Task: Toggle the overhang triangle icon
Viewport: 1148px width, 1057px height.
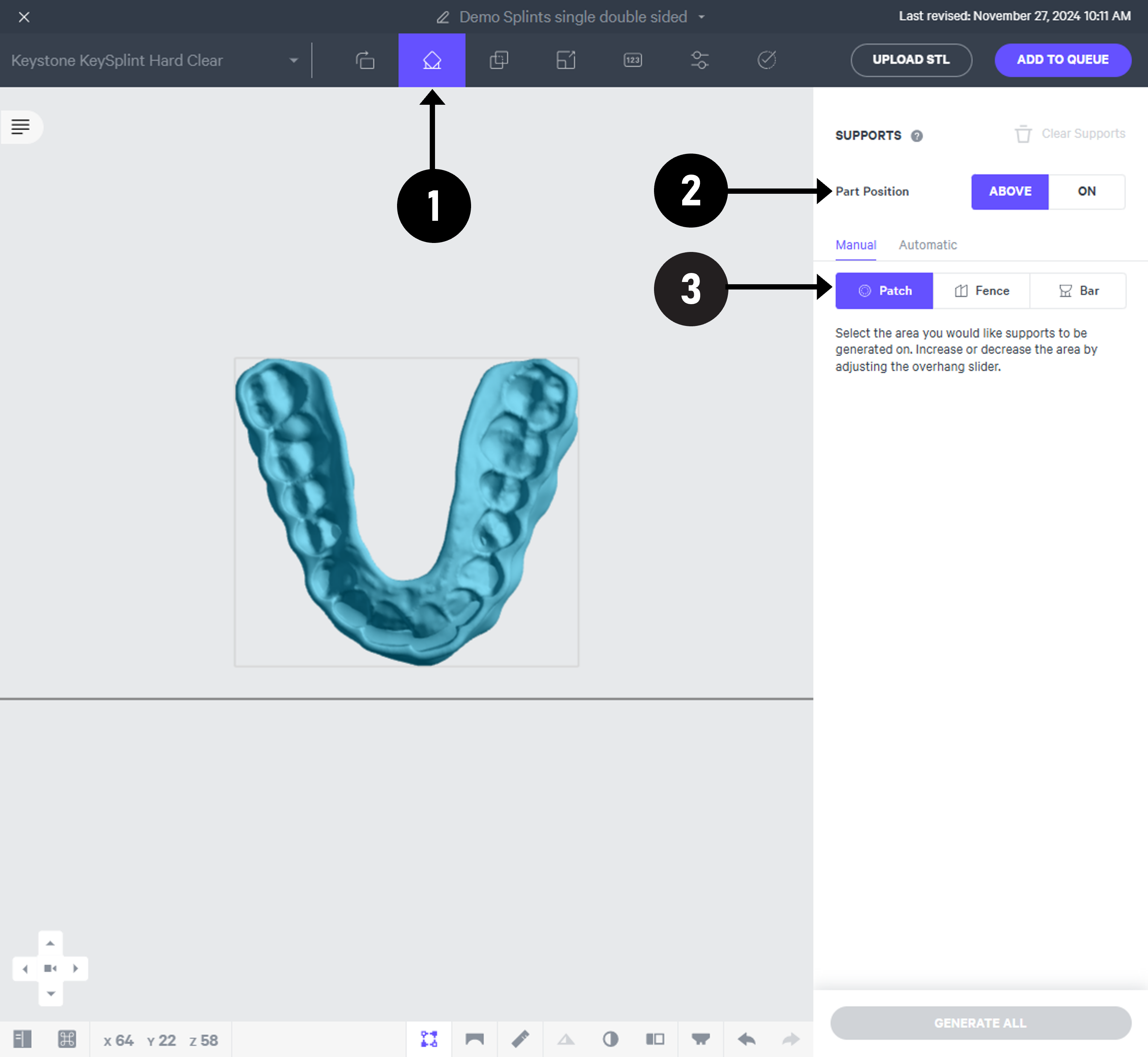Action: click(x=566, y=1039)
